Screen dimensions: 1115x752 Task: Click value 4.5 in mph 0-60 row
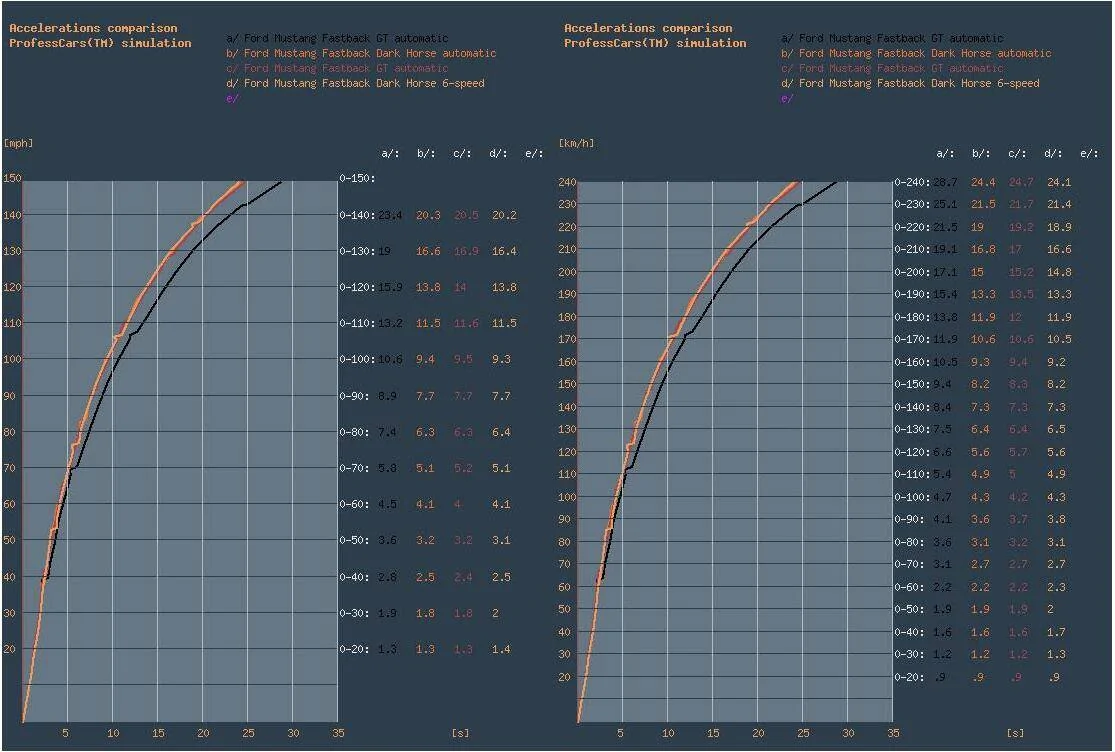(x=388, y=504)
